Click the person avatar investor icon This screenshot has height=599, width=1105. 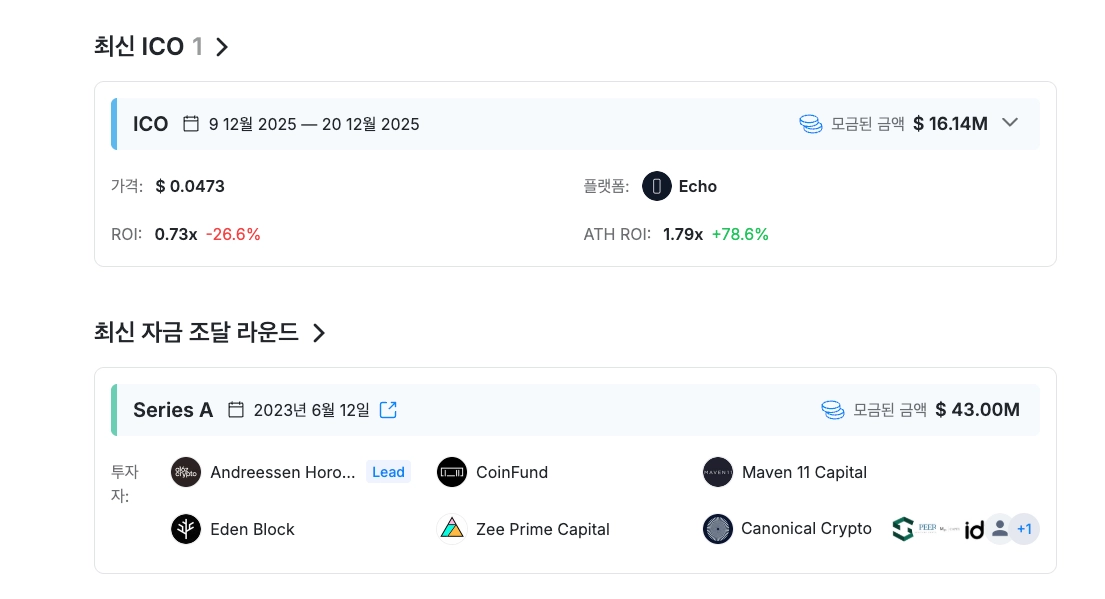coord(999,529)
